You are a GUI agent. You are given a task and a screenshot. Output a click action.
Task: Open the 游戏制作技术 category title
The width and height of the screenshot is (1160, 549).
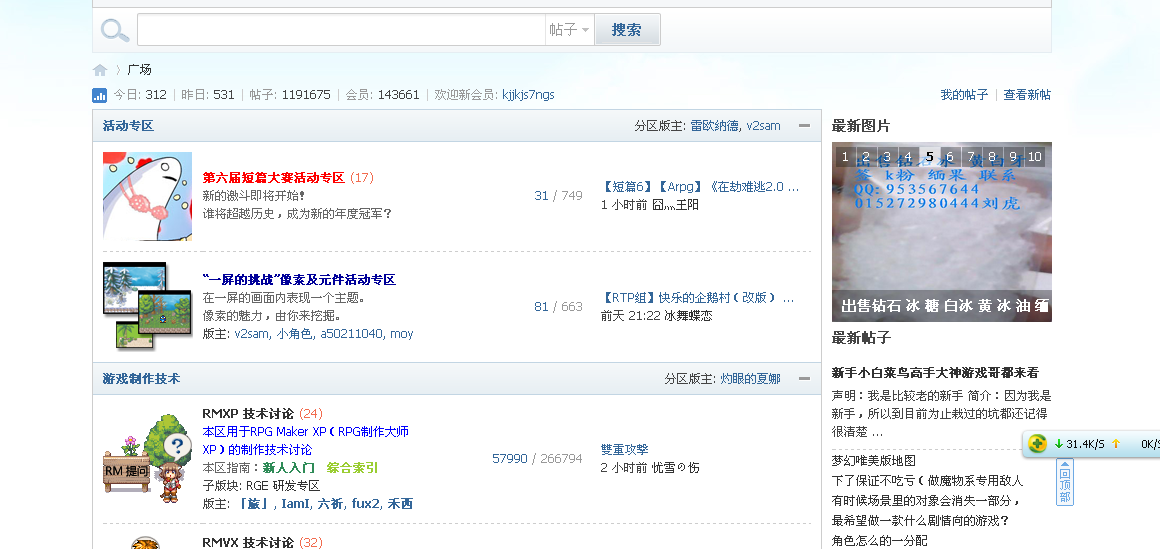coord(141,379)
